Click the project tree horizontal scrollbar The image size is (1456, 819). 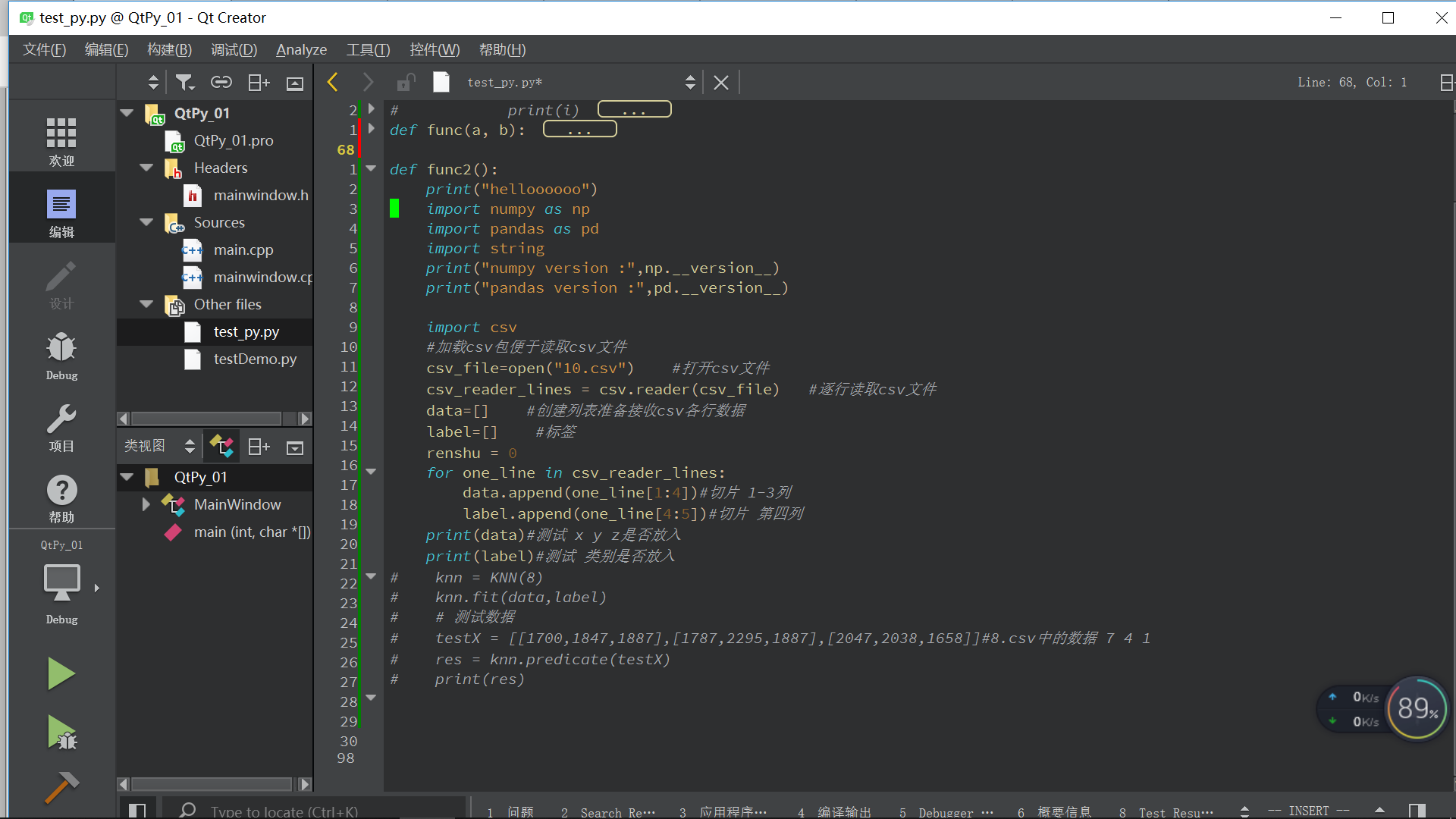click(x=206, y=419)
